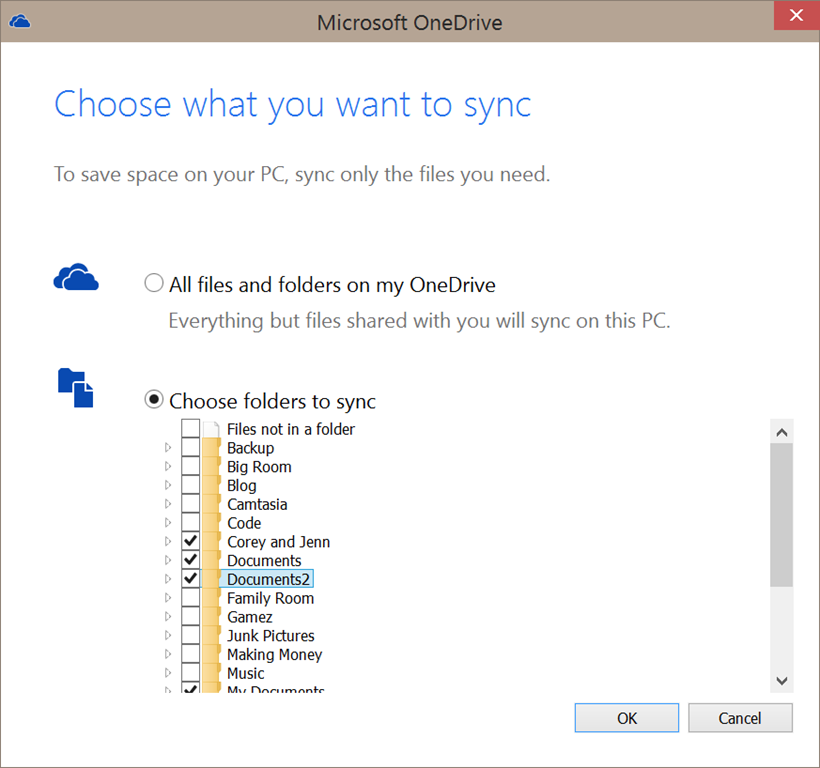Close the Microsoft OneDrive dialog window
Screen dimensions: 820x768
796,16
